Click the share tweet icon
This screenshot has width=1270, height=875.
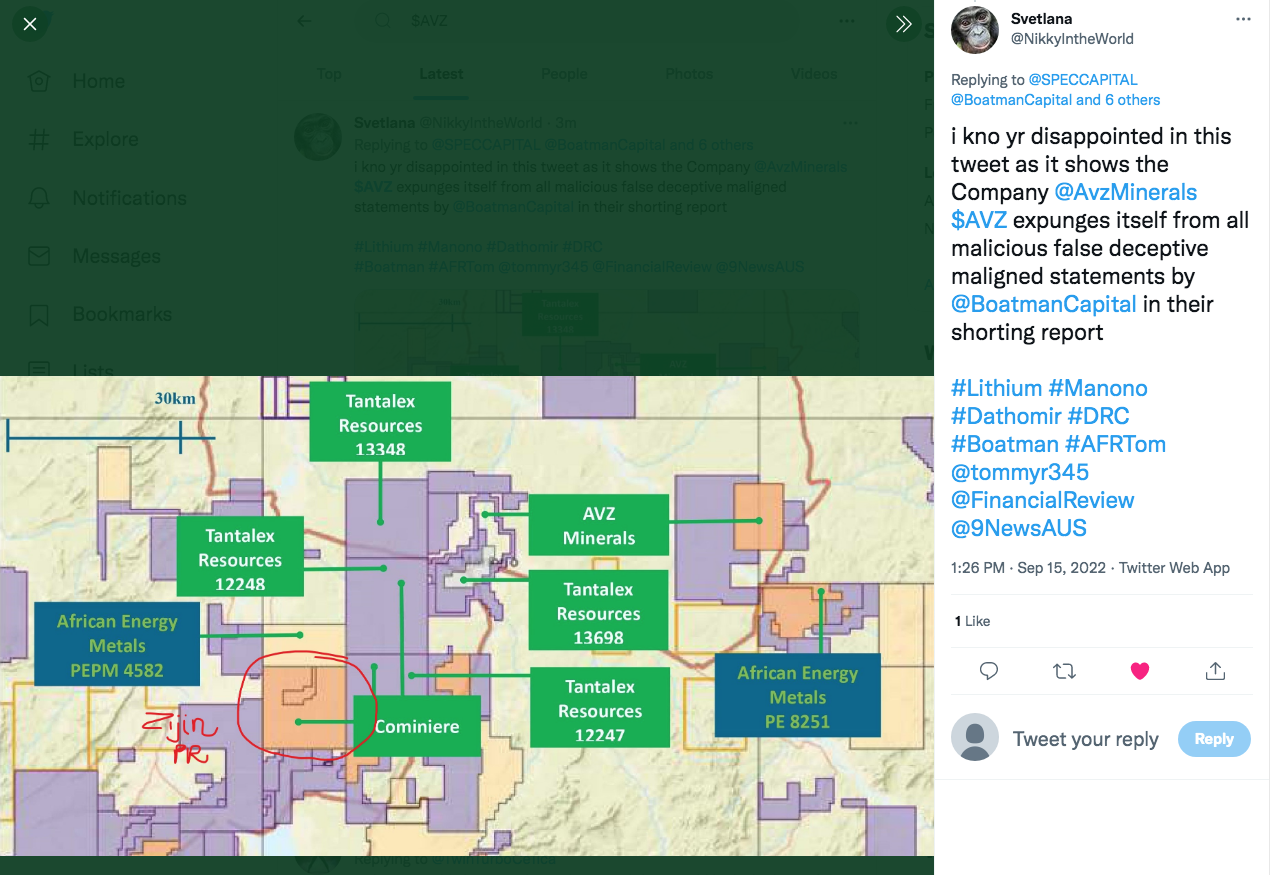(x=1215, y=670)
